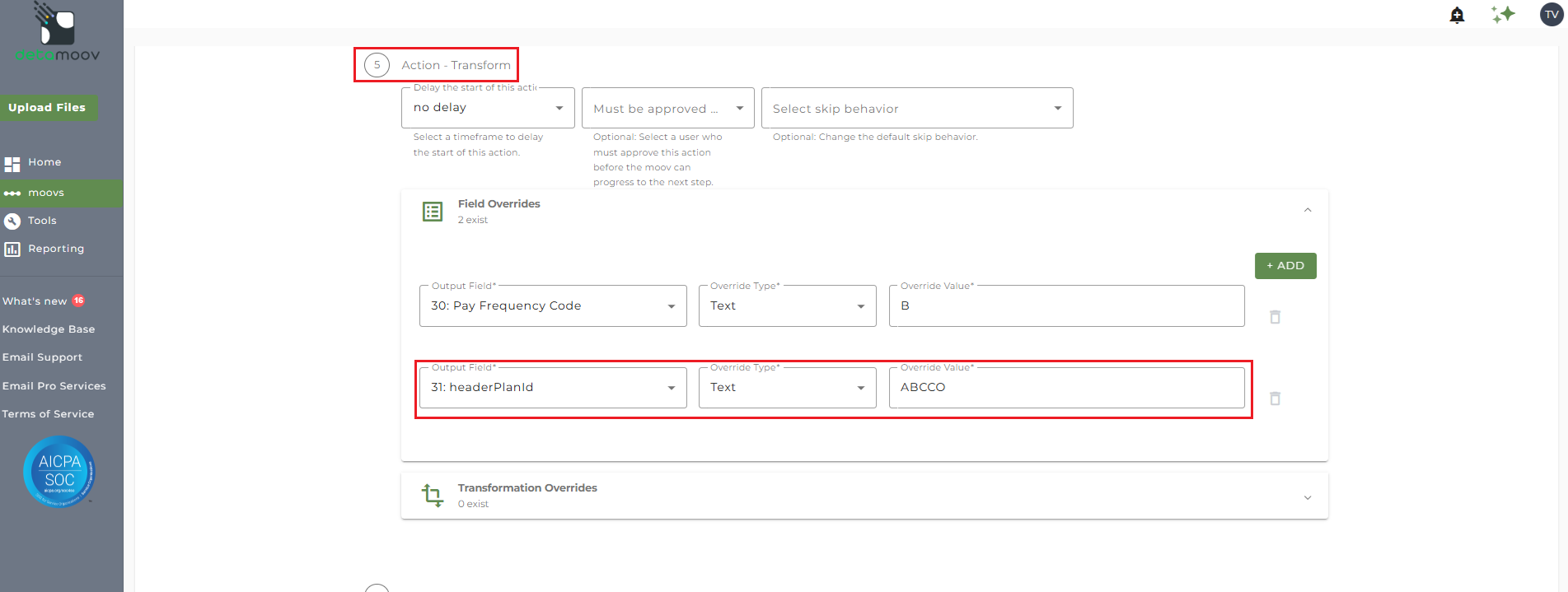Delete the Pay Frequency Code override row
The image size is (1568, 592).
pyautogui.click(x=1275, y=317)
